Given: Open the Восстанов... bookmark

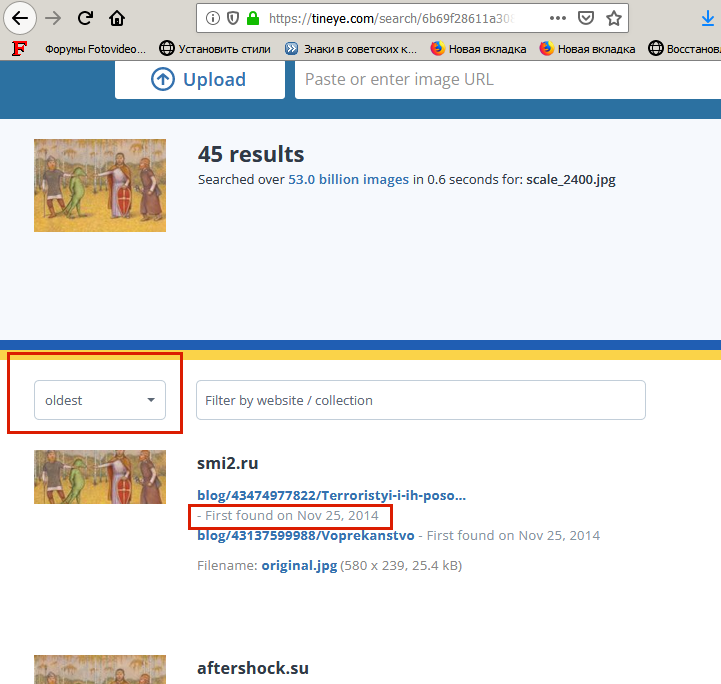Looking at the screenshot, I should point(684,49).
